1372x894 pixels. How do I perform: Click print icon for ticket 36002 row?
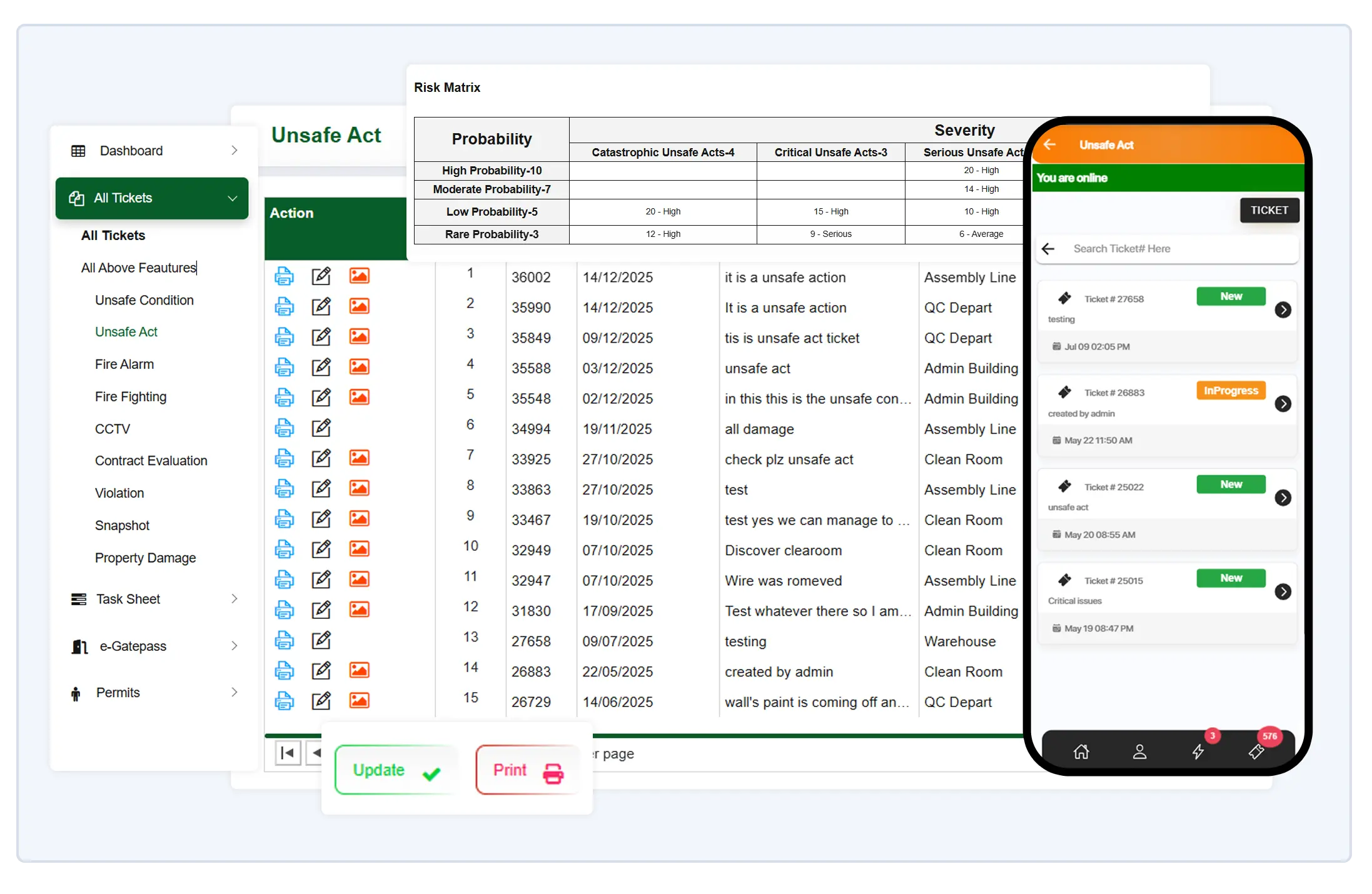pos(284,276)
